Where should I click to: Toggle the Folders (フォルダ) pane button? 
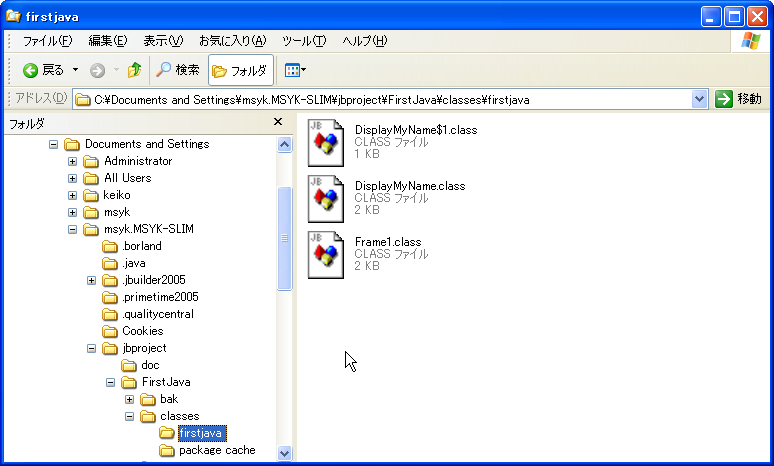pos(240,71)
